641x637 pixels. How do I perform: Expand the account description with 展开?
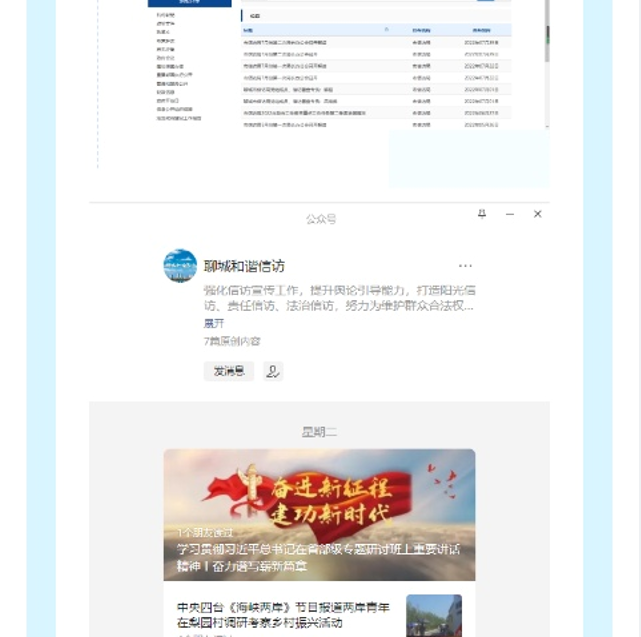coord(214,323)
